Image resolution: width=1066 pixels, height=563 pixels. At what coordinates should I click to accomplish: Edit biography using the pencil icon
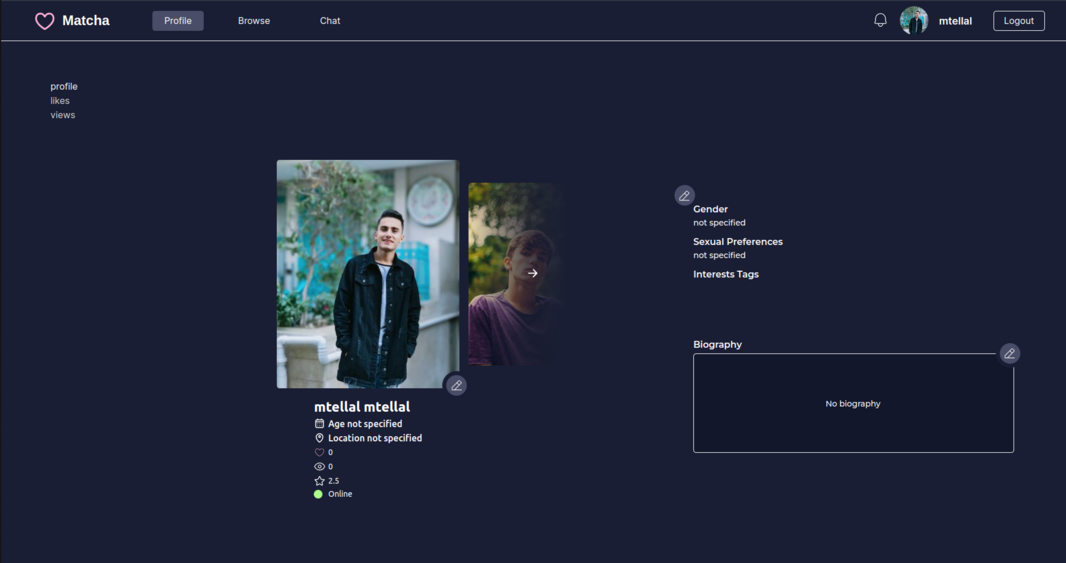1009,354
